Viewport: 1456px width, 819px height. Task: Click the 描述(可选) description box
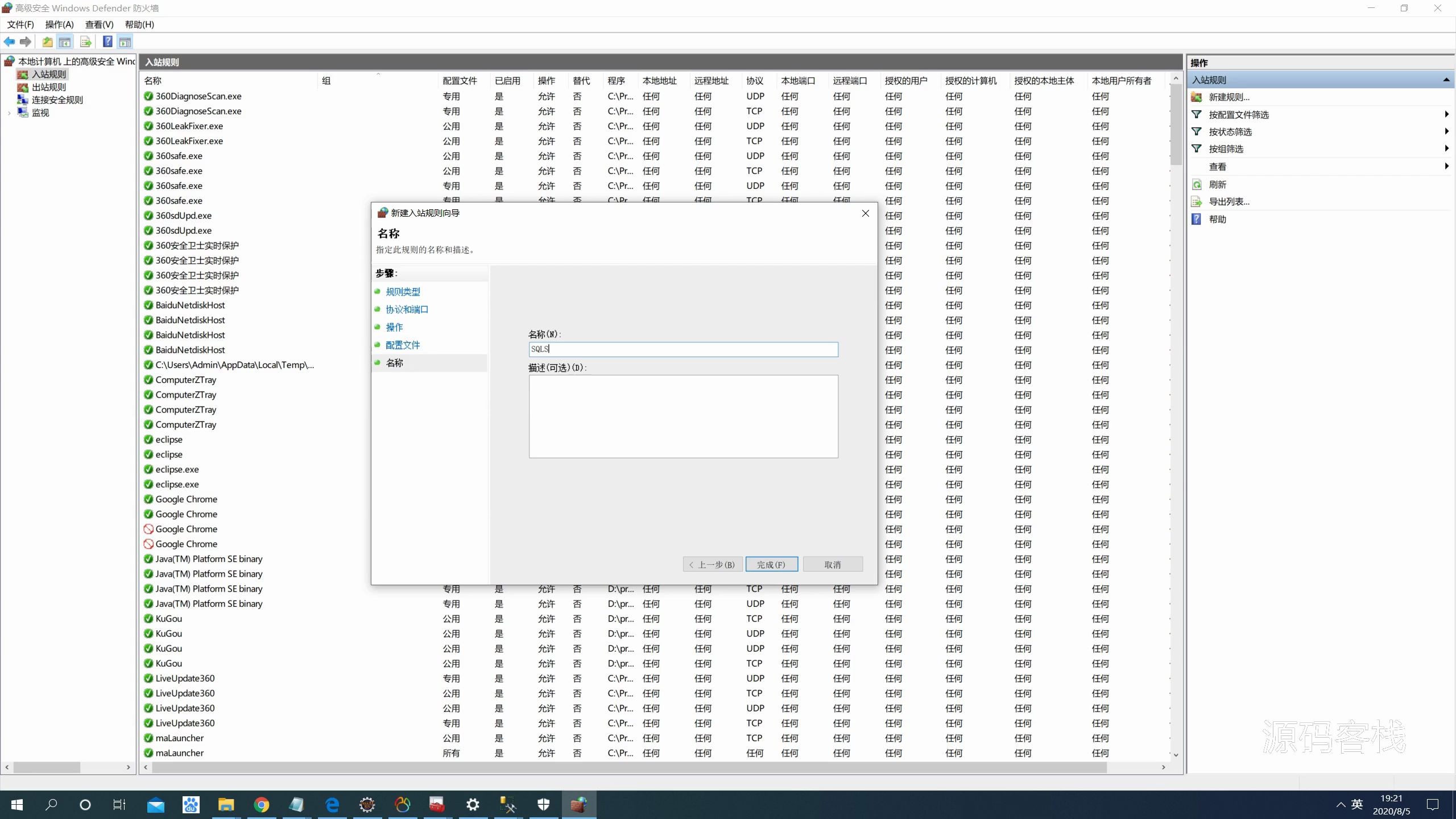click(683, 416)
